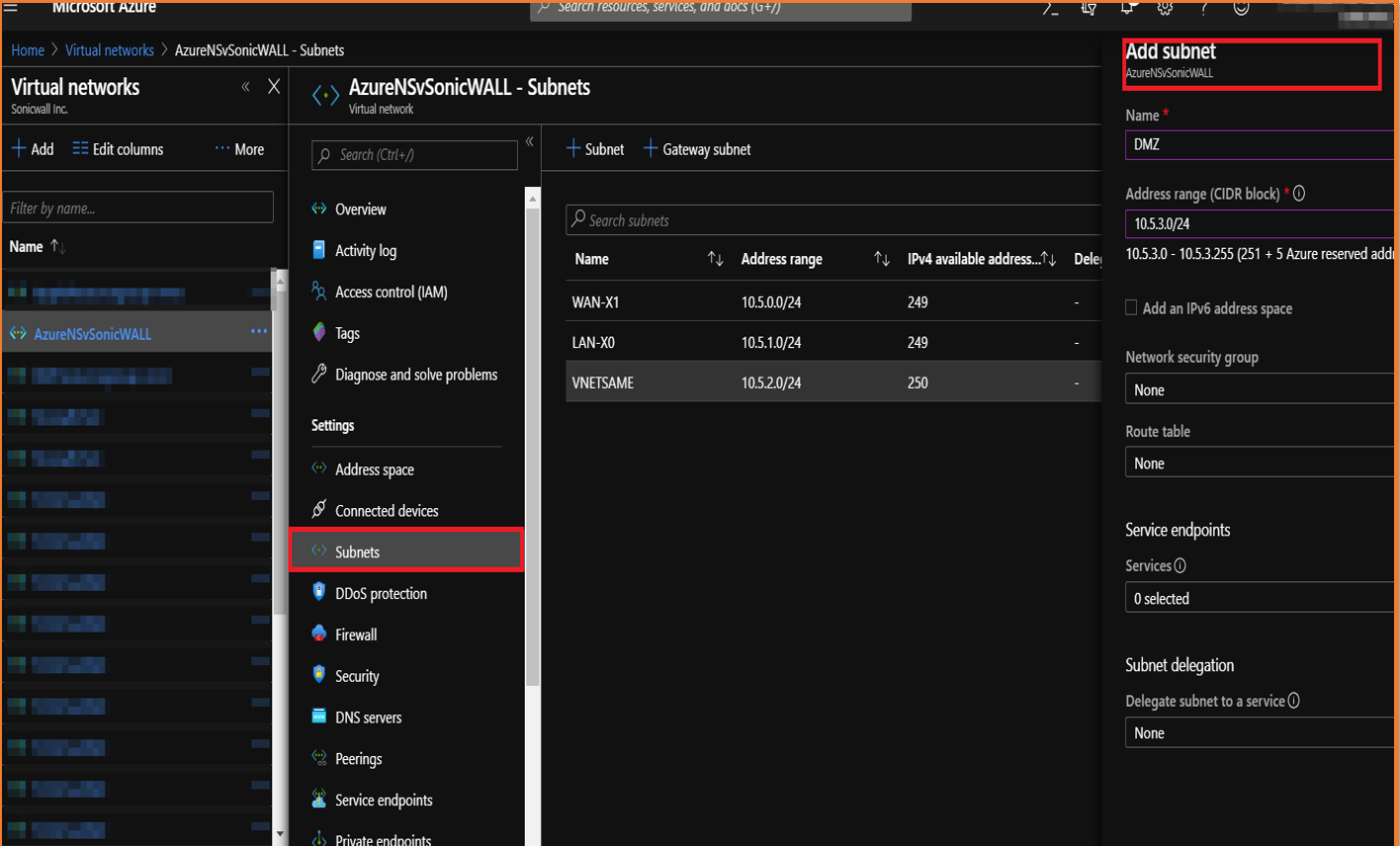Viewport: 1400px width, 846px height.
Task: Click info icon beside Delegate subnet
Action: coord(1293,701)
